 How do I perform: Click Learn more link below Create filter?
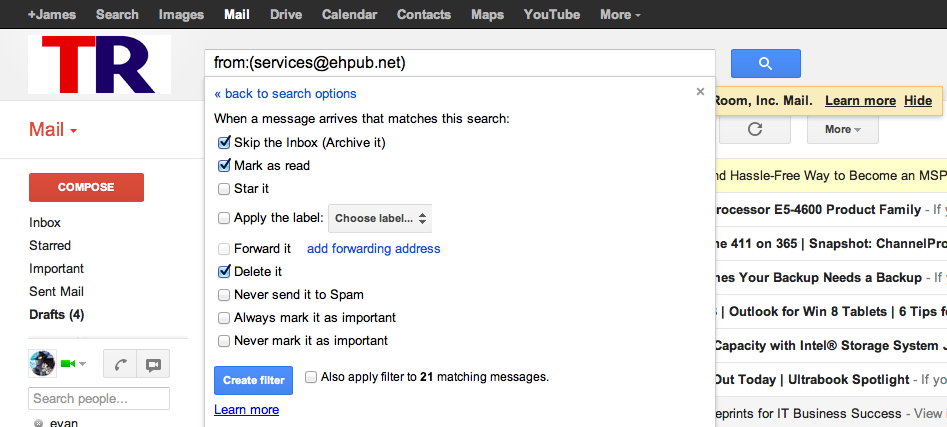tap(246, 409)
